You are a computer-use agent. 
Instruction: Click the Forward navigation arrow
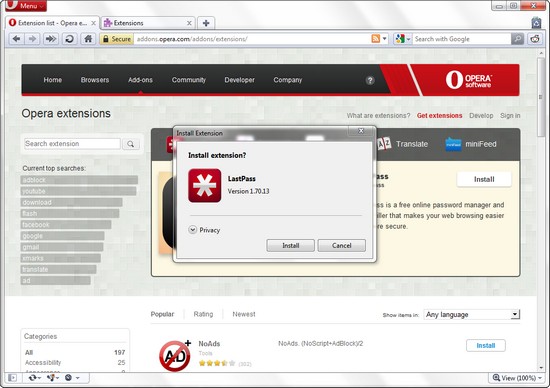(33, 39)
